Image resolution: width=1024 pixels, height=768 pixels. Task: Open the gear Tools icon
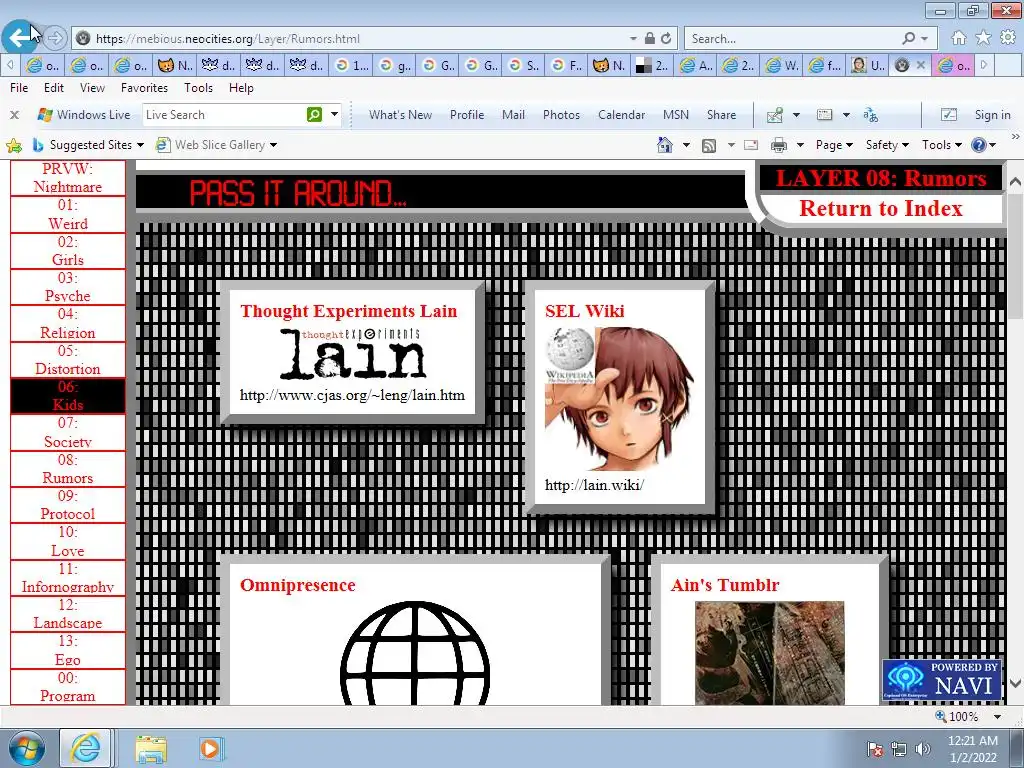tap(1008, 38)
